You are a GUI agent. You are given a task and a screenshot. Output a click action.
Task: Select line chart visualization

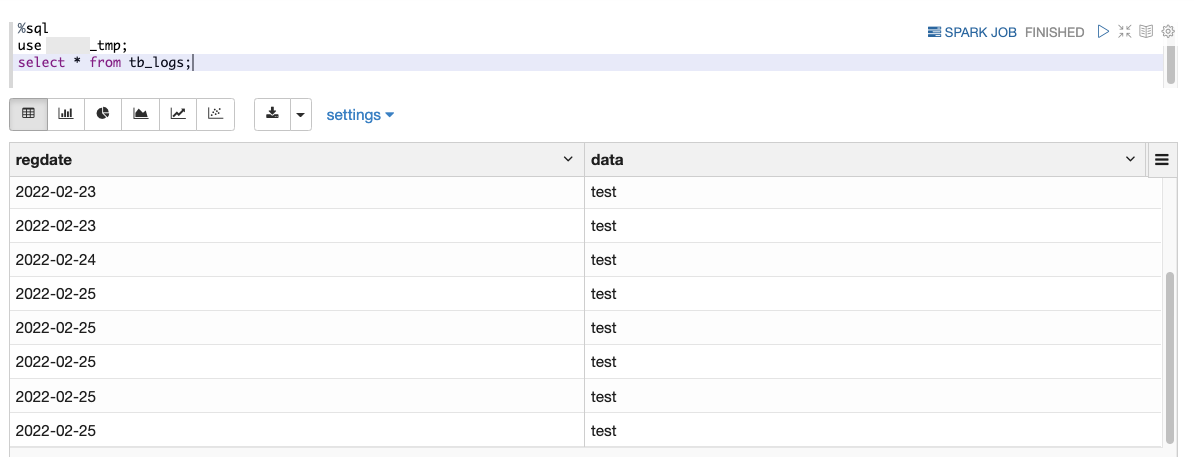pos(178,114)
